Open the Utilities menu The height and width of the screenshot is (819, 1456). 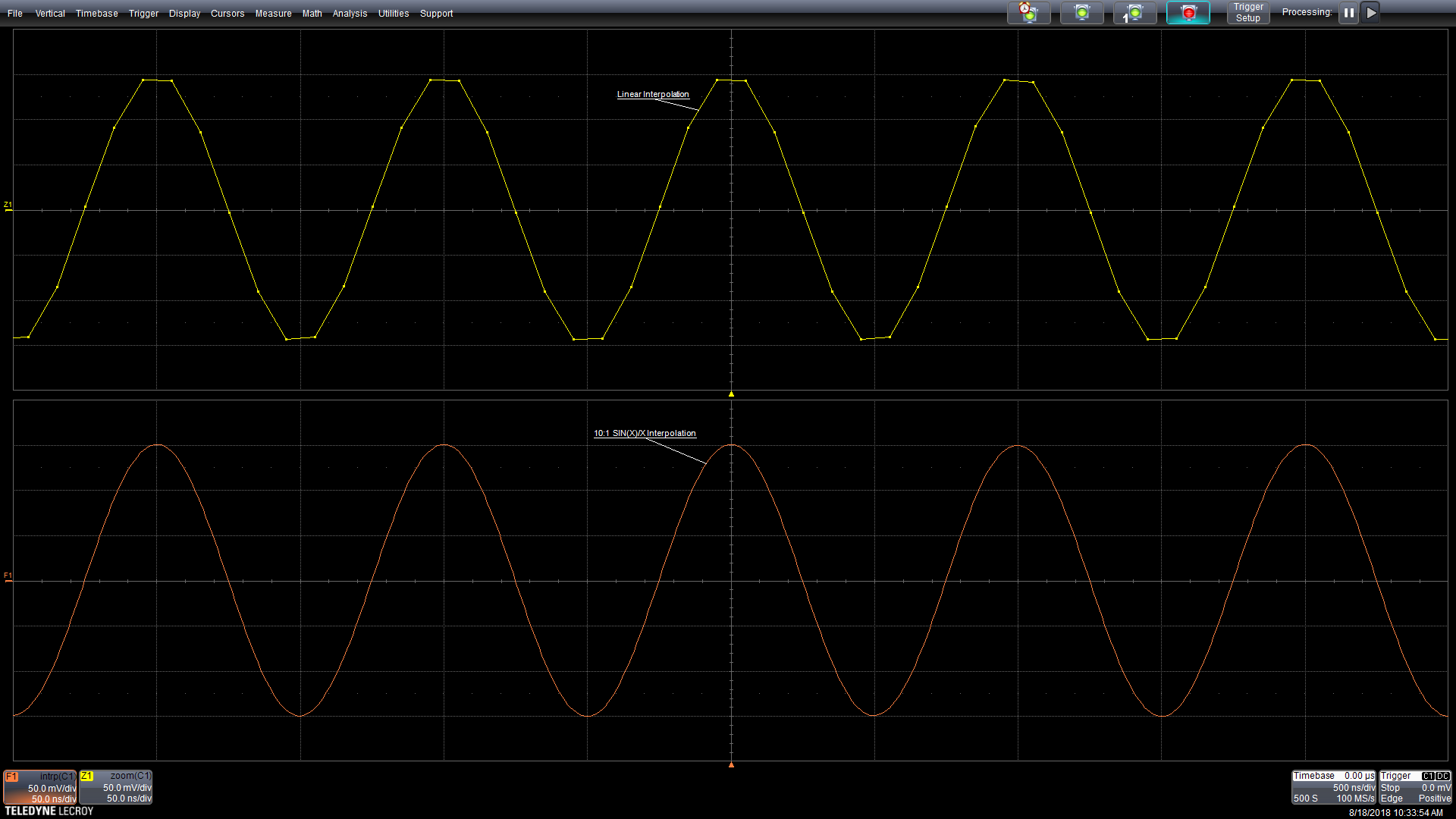tap(394, 14)
